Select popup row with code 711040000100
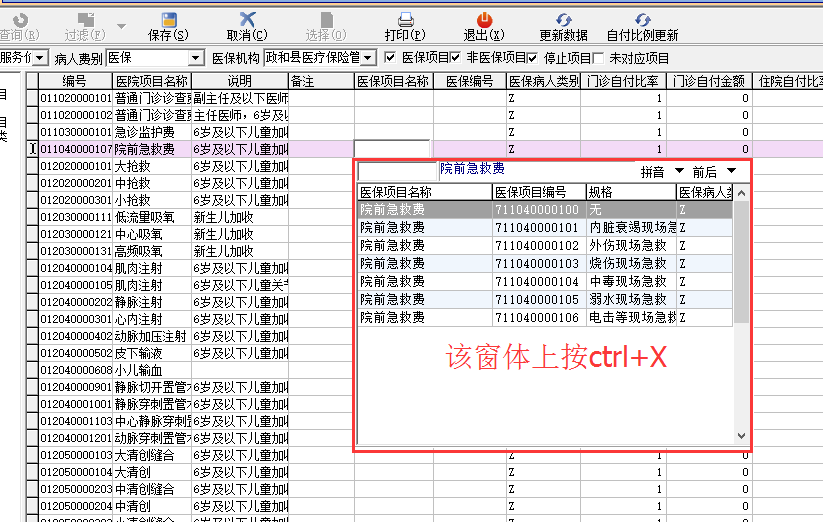The height and width of the screenshot is (522, 823). pyautogui.click(x=545, y=210)
